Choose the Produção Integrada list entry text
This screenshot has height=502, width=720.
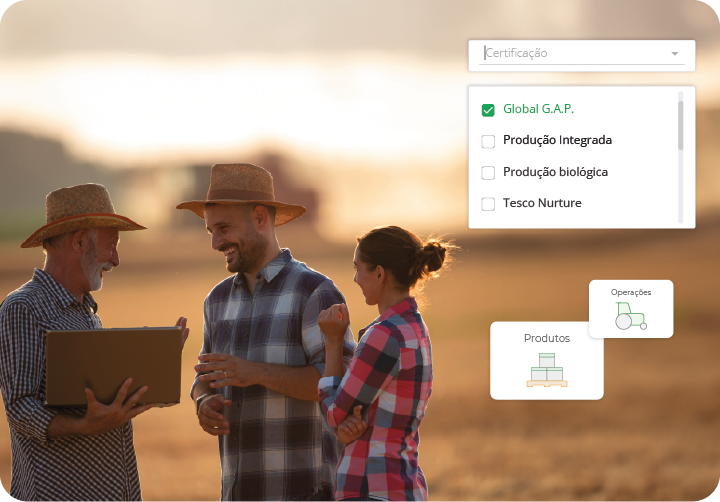tap(557, 140)
